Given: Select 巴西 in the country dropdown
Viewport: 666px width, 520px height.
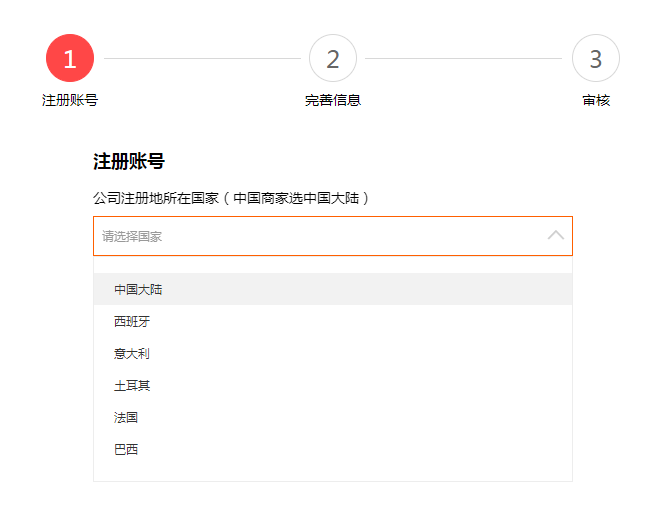Looking at the screenshot, I should click(x=126, y=449).
